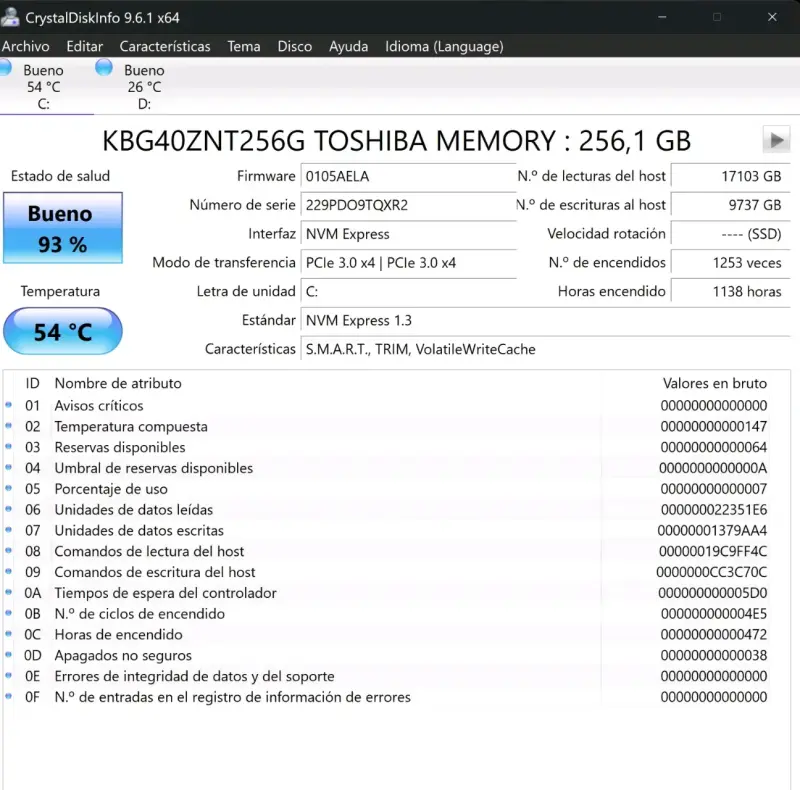Image resolution: width=800 pixels, height=790 pixels.
Task: Click status dot for Reservas disponibles row
Action: (8, 447)
